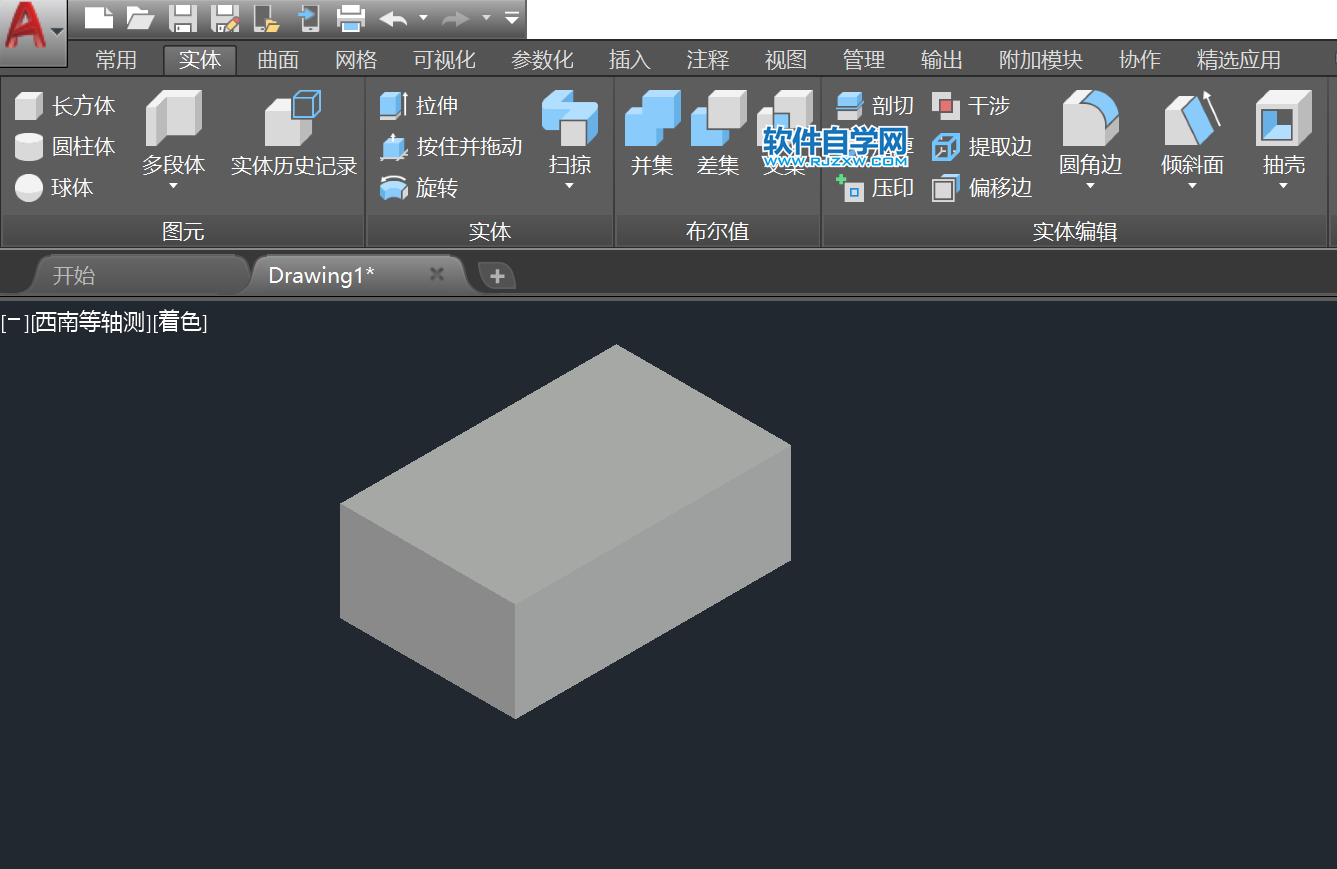This screenshot has height=869, width=1337.
Task: Click the 实体编辑 panel title
Action: [x=1075, y=232]
